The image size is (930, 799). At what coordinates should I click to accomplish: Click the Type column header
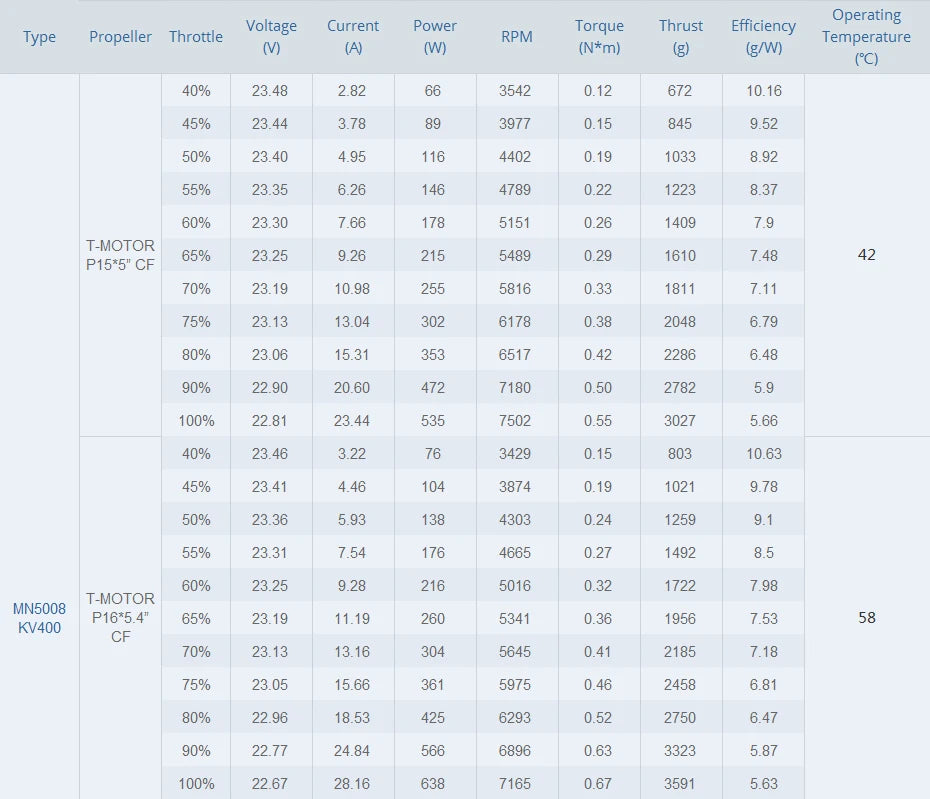pos(40,37)
